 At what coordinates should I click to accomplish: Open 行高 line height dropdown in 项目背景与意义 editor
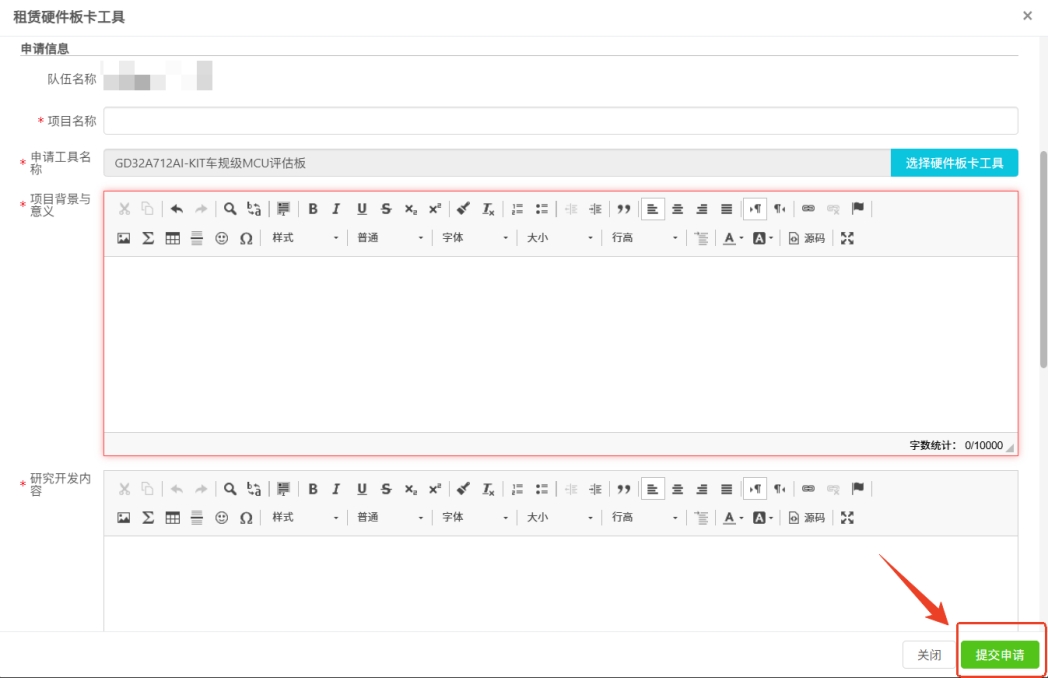pyautogui.click(x=645, y=238)
